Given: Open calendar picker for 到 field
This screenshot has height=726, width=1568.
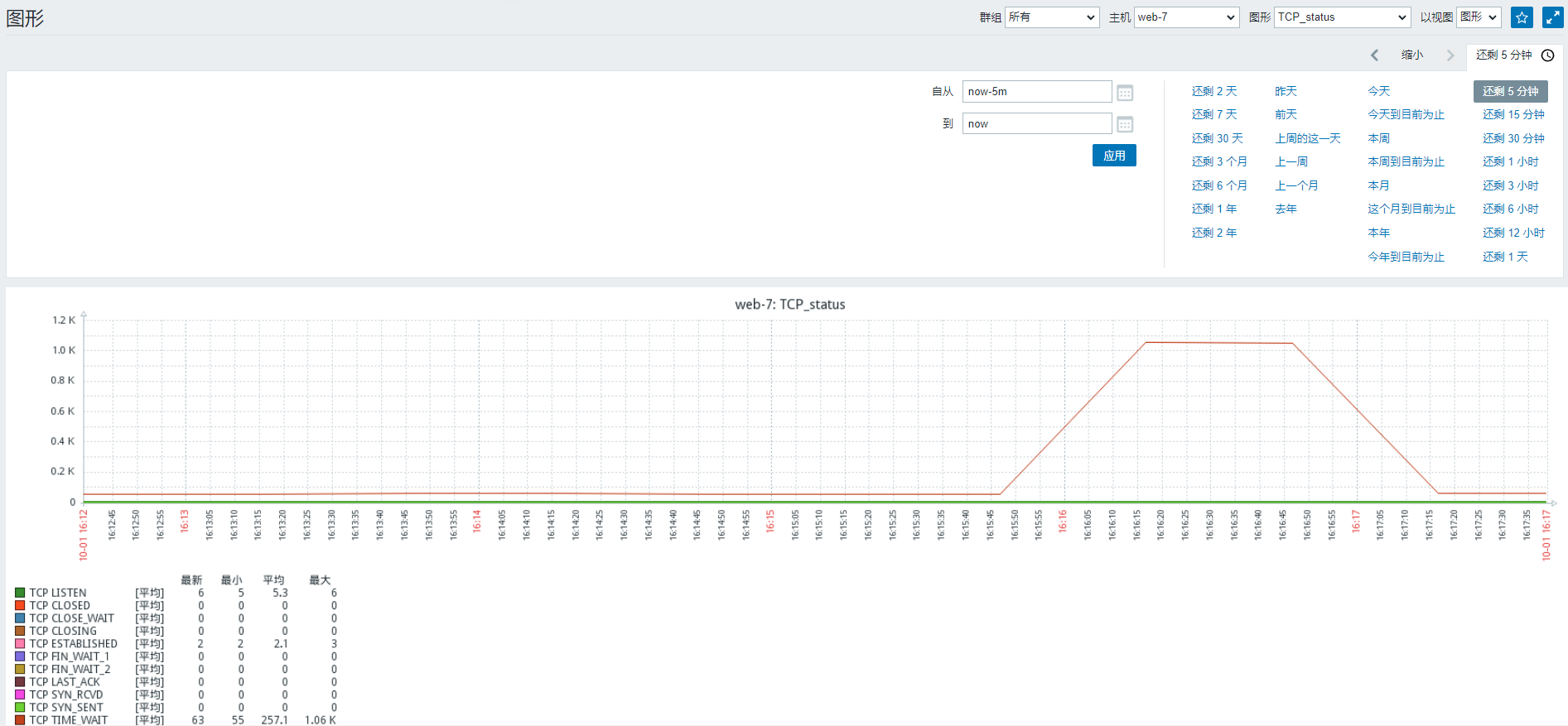Looking at the screenshot, I should [x=1125, y=124].
